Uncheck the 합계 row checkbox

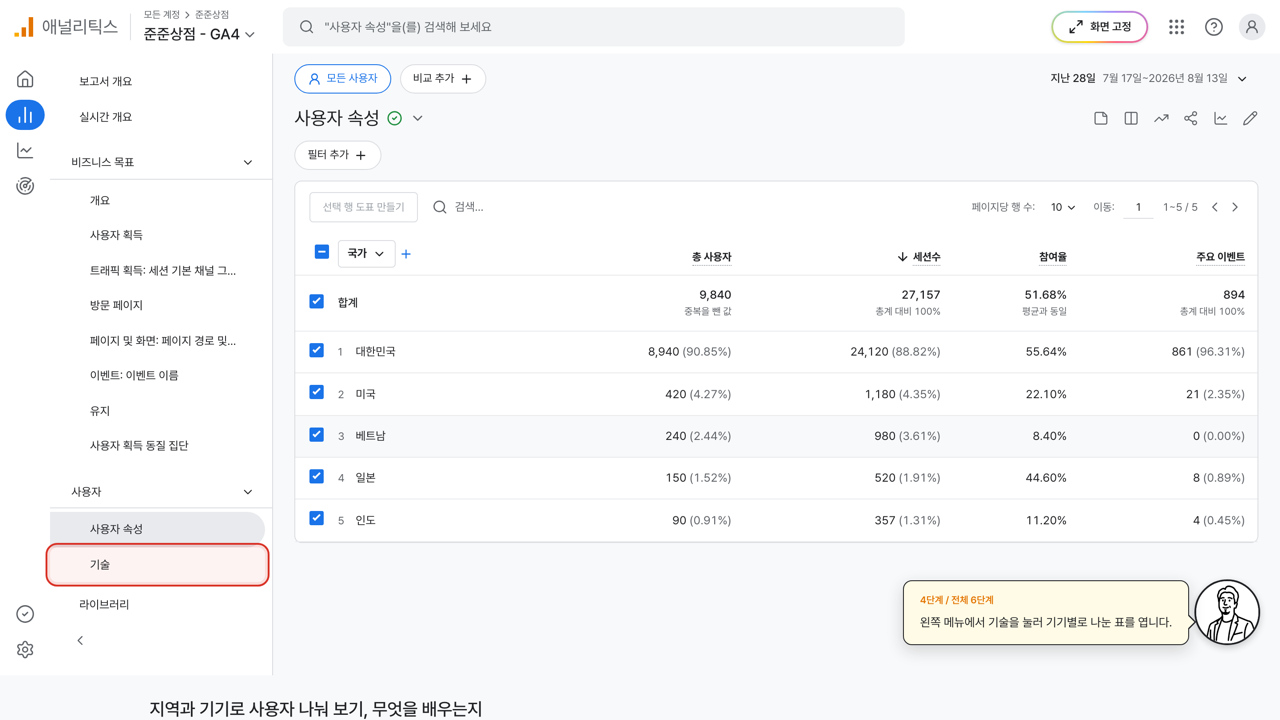tap(317, 301)
